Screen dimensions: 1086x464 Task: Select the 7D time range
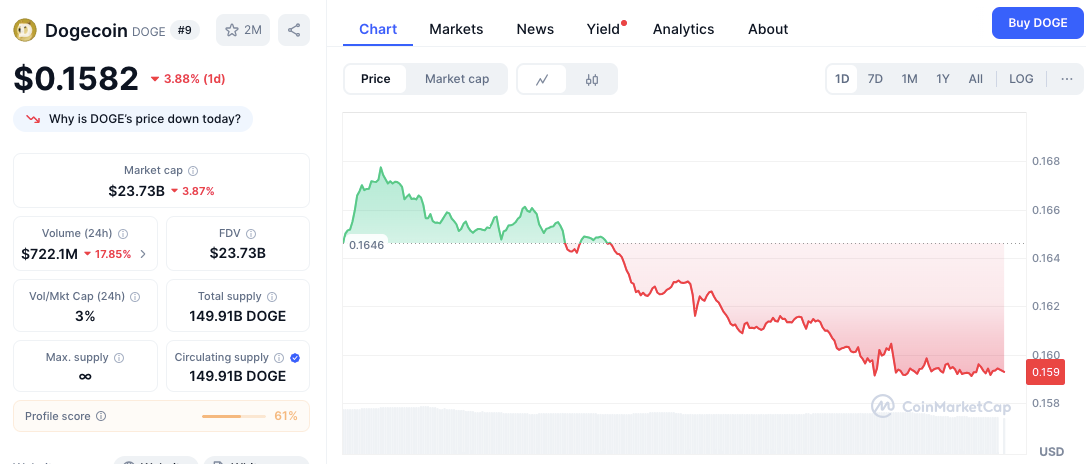(875, 79)
